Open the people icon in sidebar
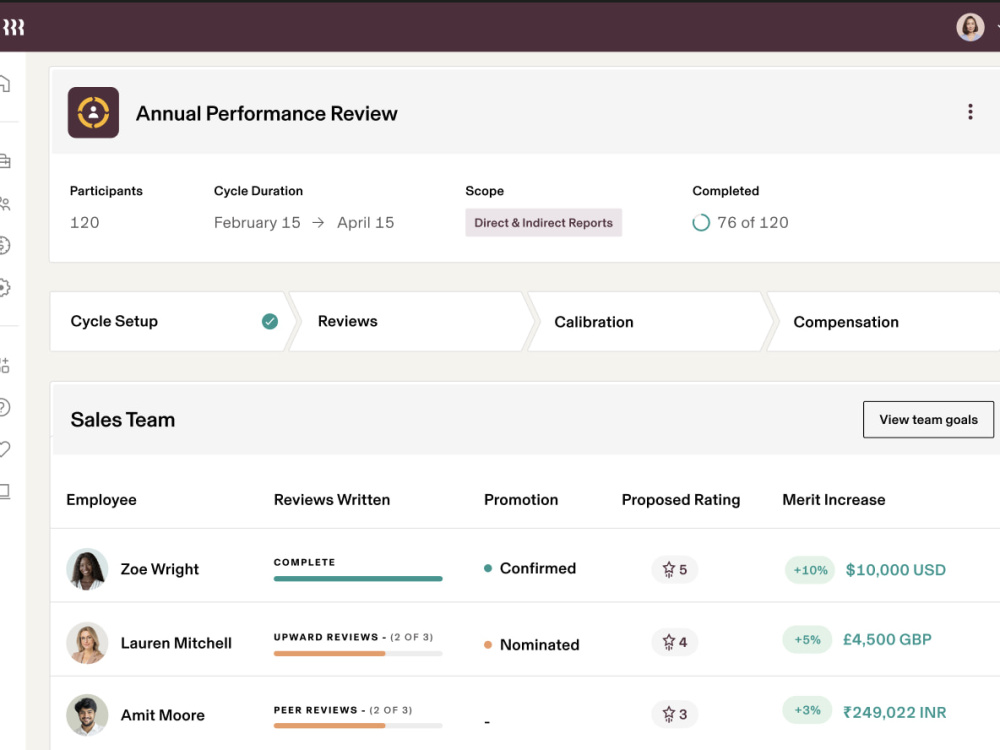1000x750 pixels. click(5, 203)
